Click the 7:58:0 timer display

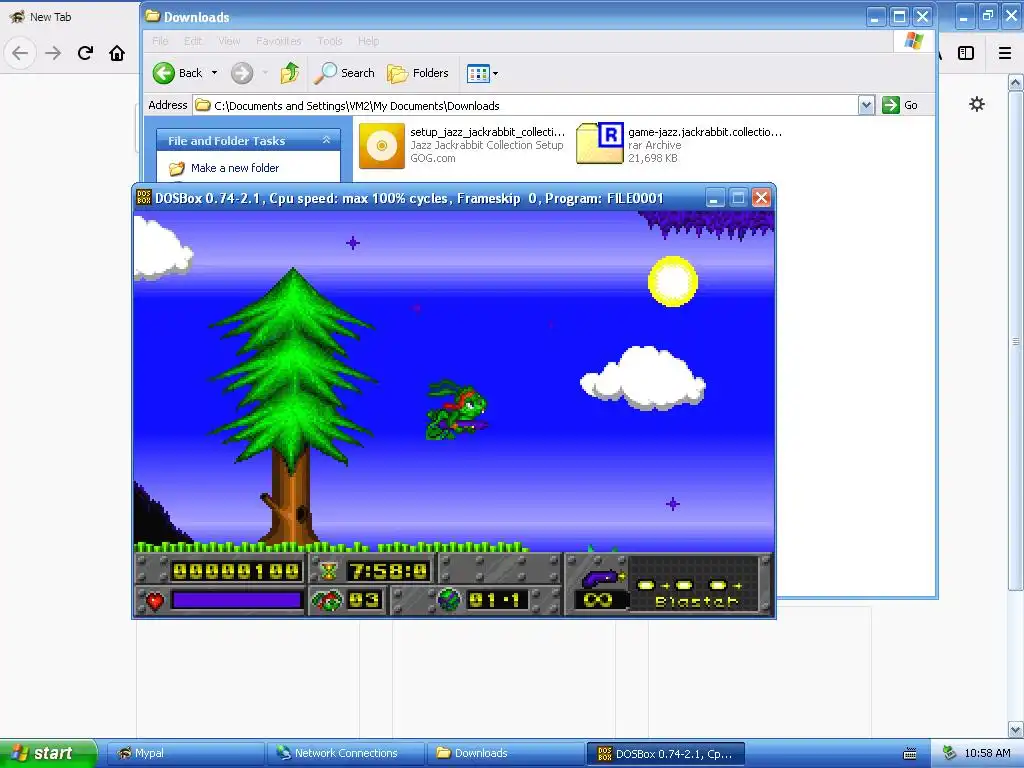(x=389, y=571)
